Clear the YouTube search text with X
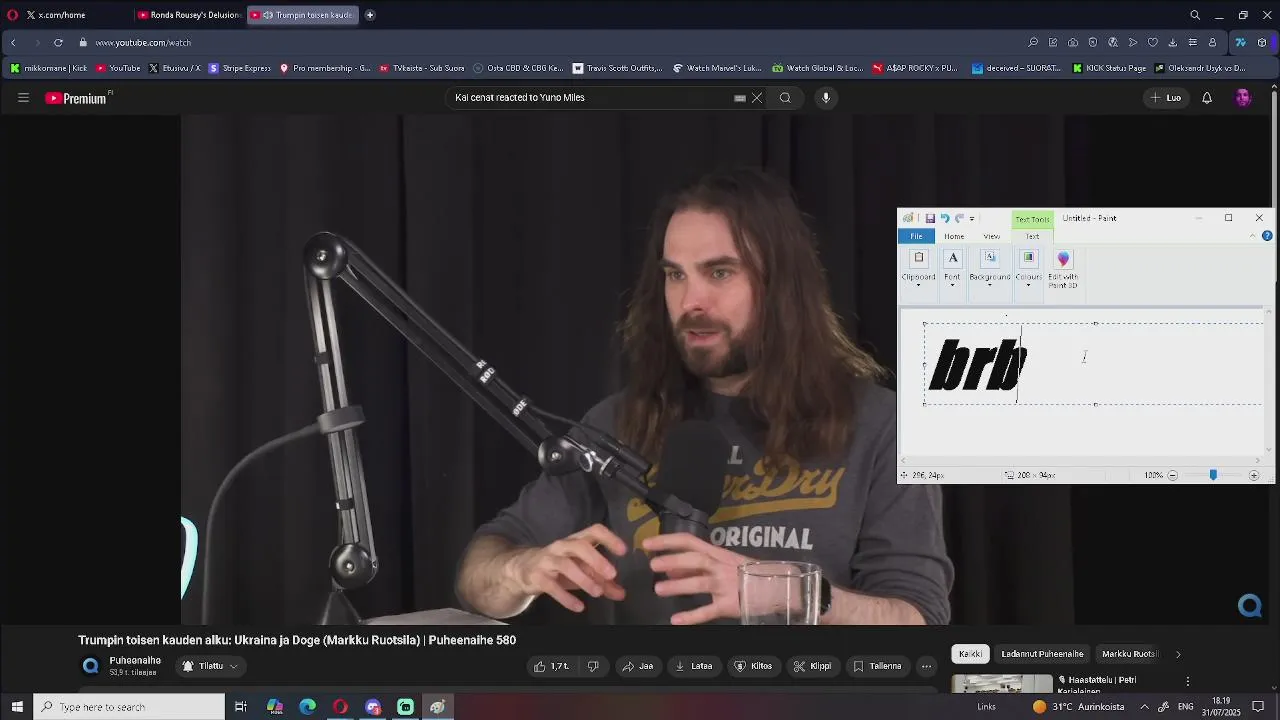Image resolution: width=1280 pixels, height=720 pixels. 757,98
